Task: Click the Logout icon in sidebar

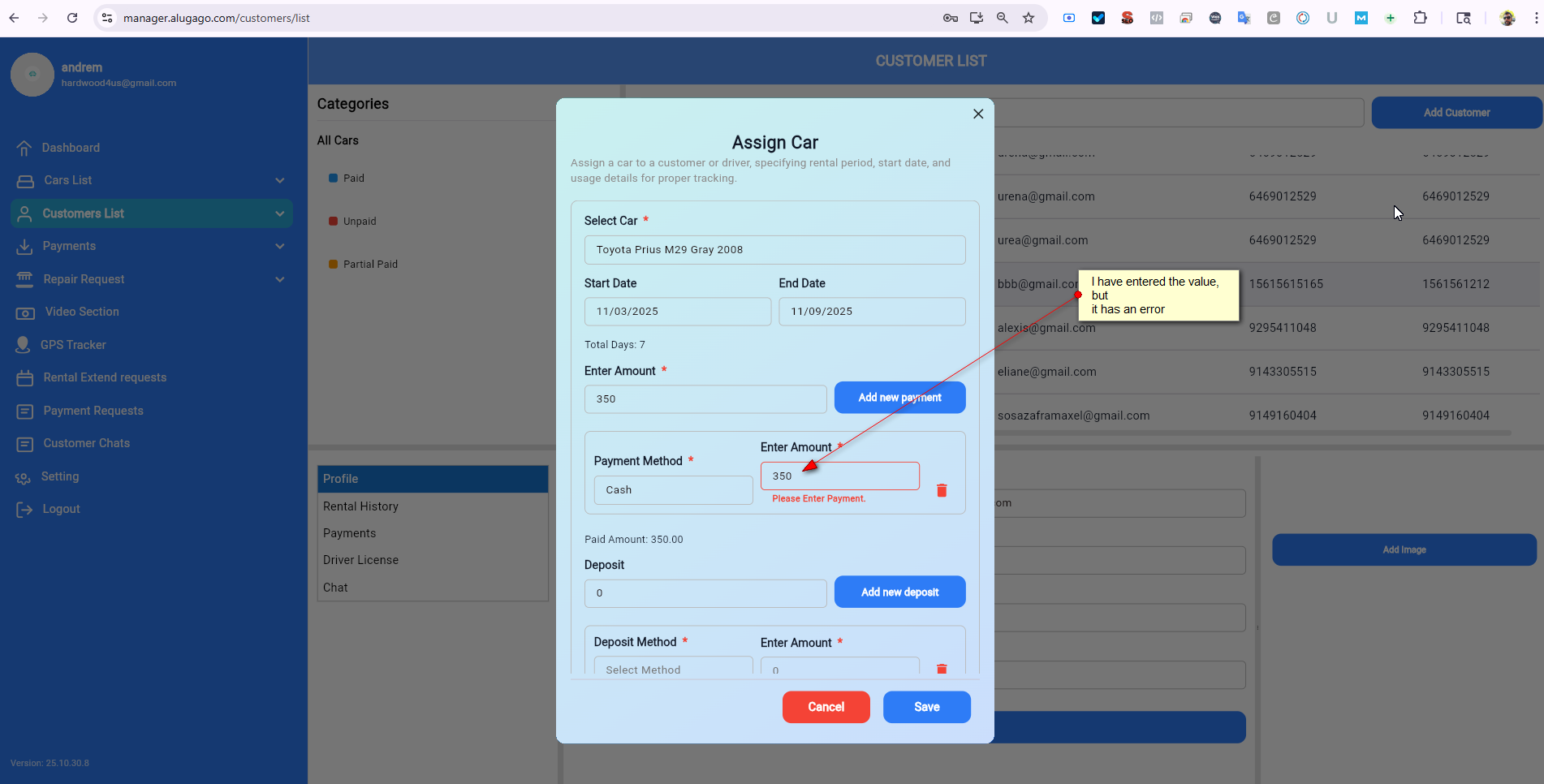Action: point(24,510)
